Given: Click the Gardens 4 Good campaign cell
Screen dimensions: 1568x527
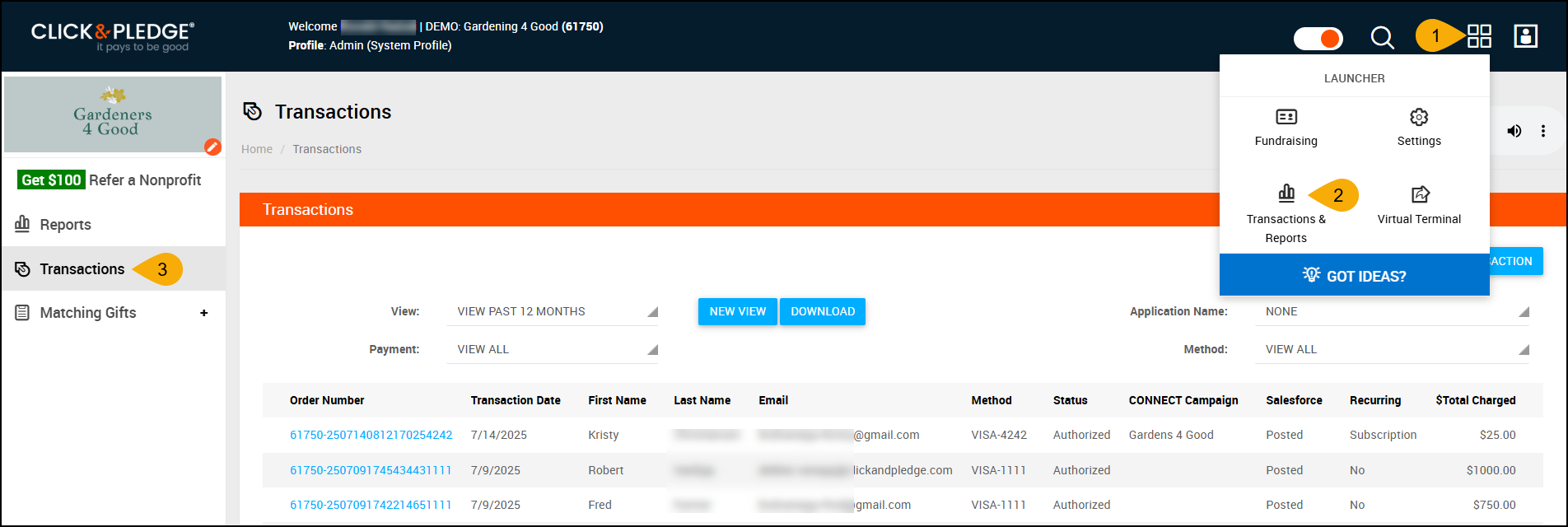Looking at the screenshot, I should pyautogui.click(x=1171, y=435).
